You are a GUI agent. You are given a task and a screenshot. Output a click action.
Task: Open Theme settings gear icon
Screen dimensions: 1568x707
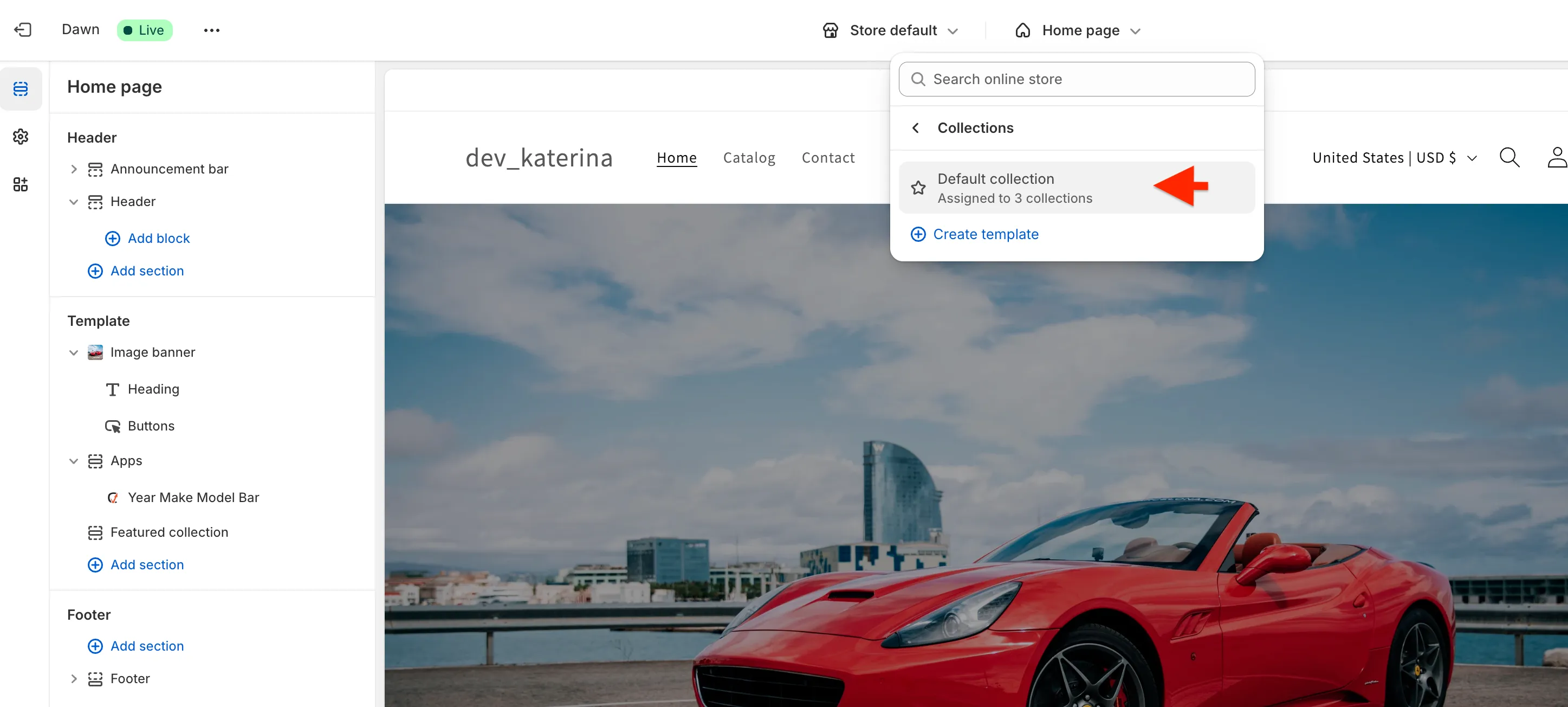21,137
